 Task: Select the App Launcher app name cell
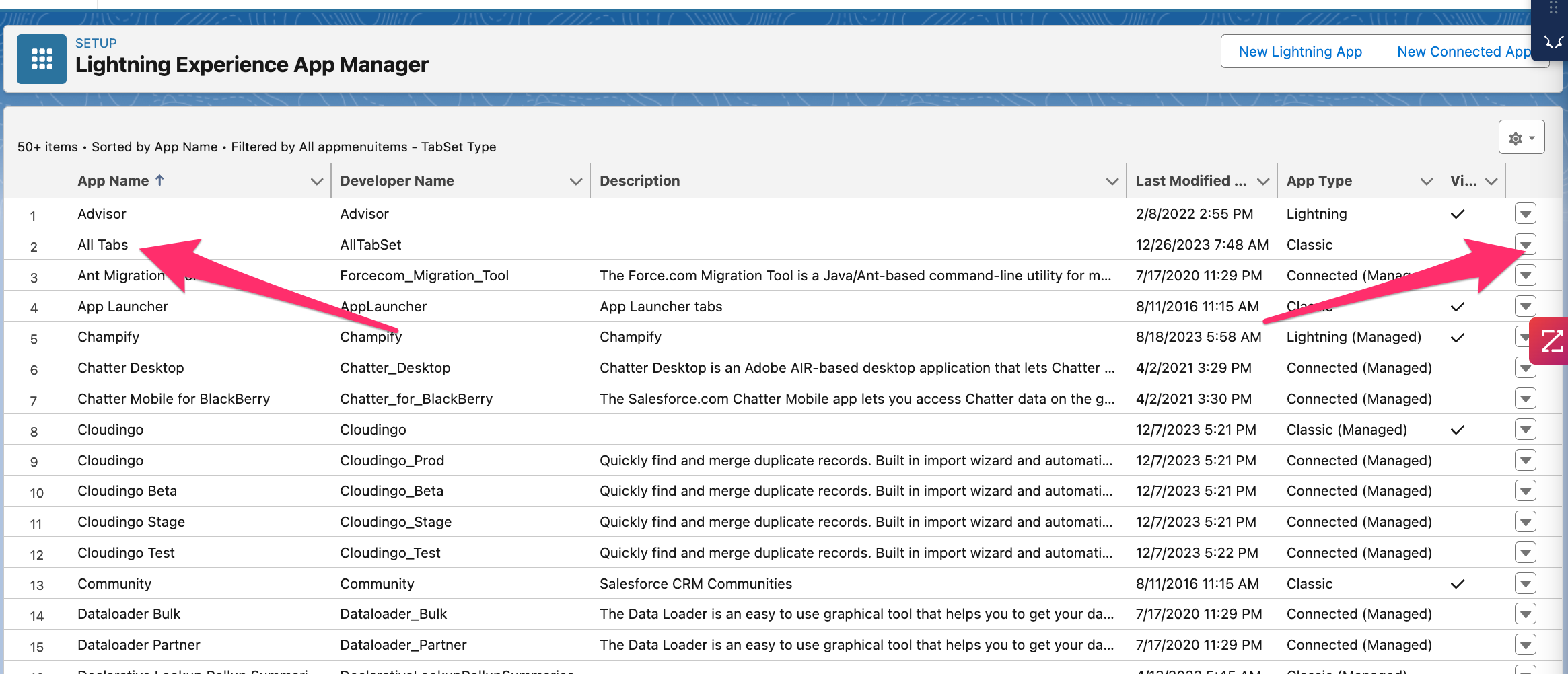(122, 307)
